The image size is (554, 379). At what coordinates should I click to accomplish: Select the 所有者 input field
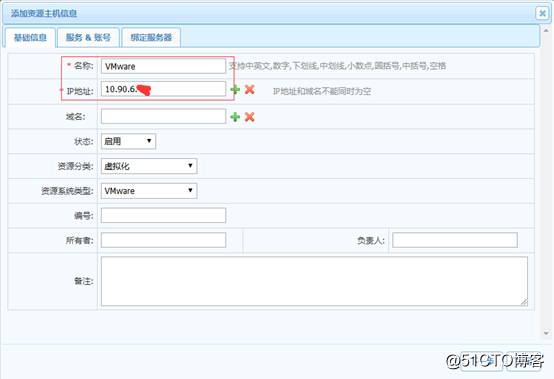[x=163, y=240]
